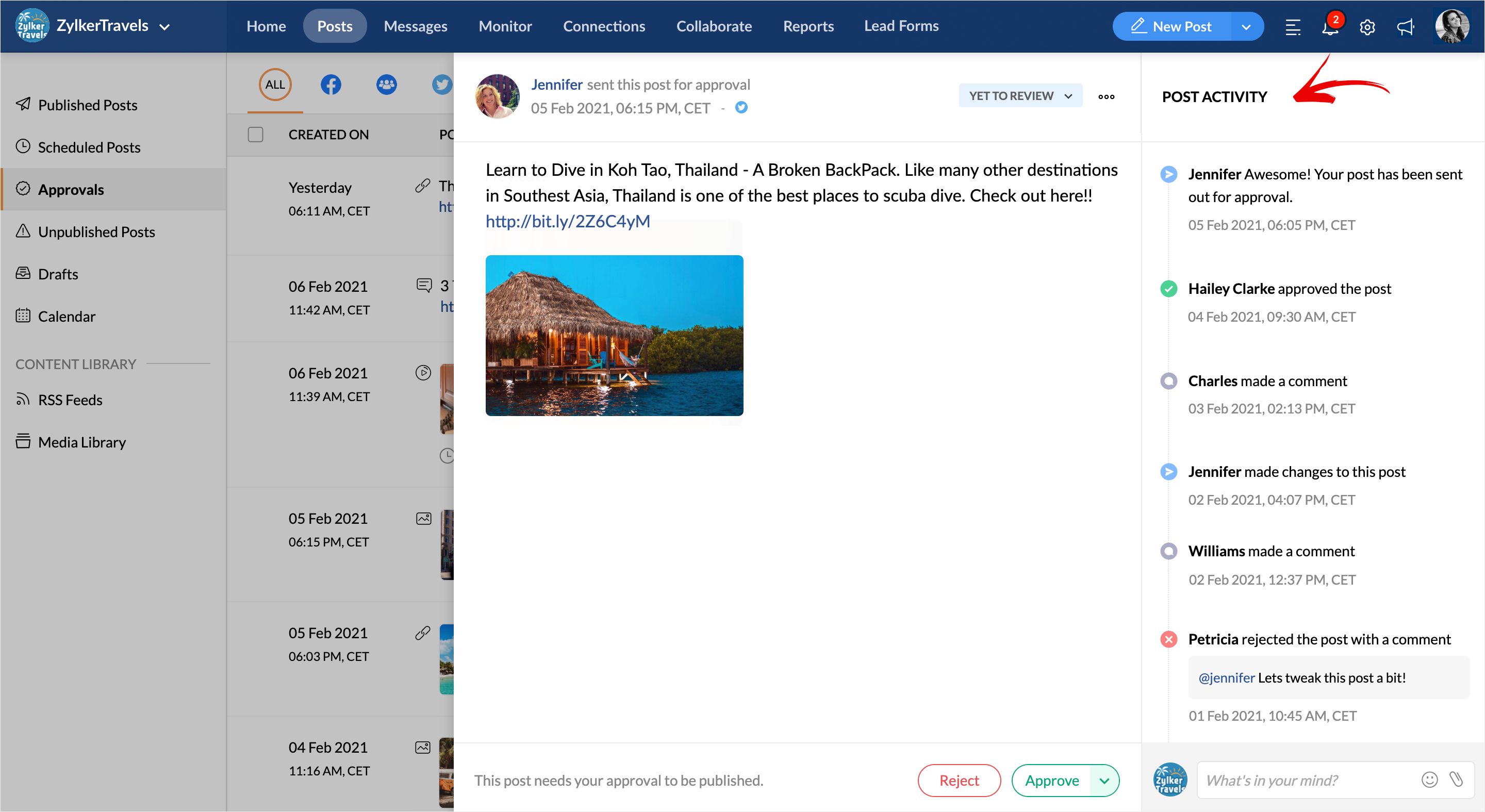Open the bit.ly link in post
The width and height of the screenshot is (1485, 812).
coord(567,221)
